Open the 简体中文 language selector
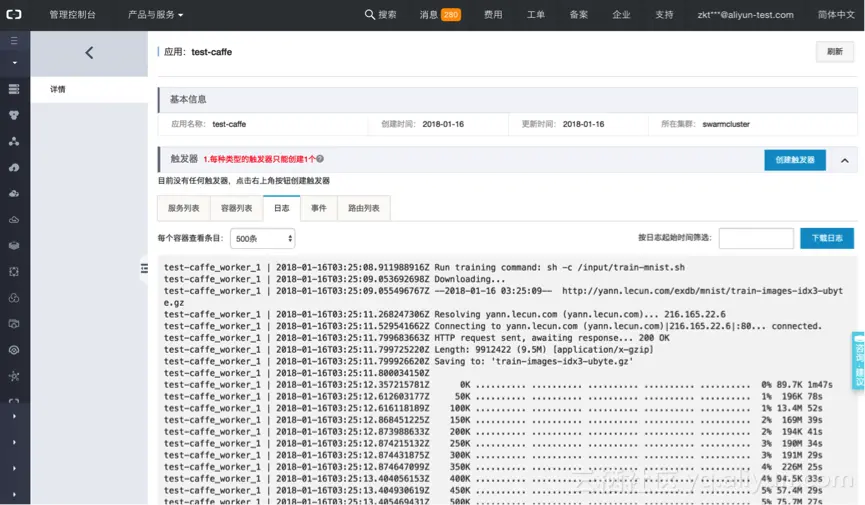 coord(836,15)
